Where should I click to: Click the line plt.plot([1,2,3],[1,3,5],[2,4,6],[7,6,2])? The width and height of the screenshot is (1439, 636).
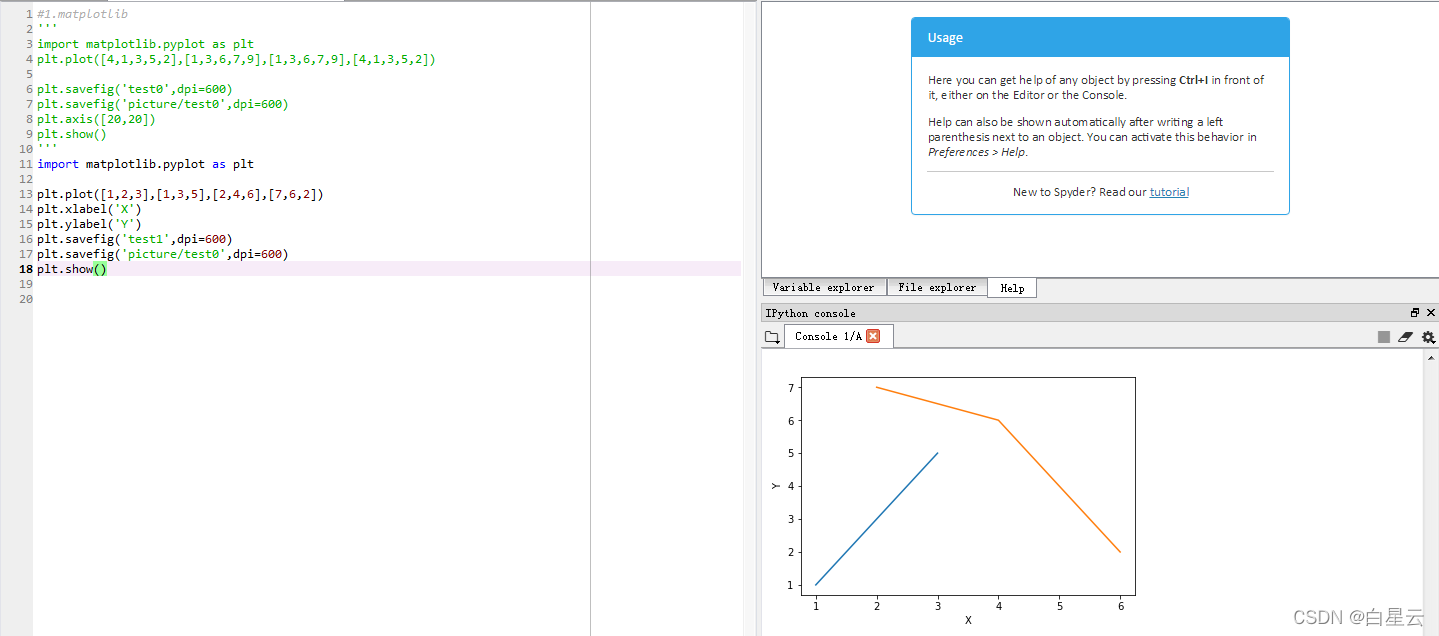click(x=180, y=194)
